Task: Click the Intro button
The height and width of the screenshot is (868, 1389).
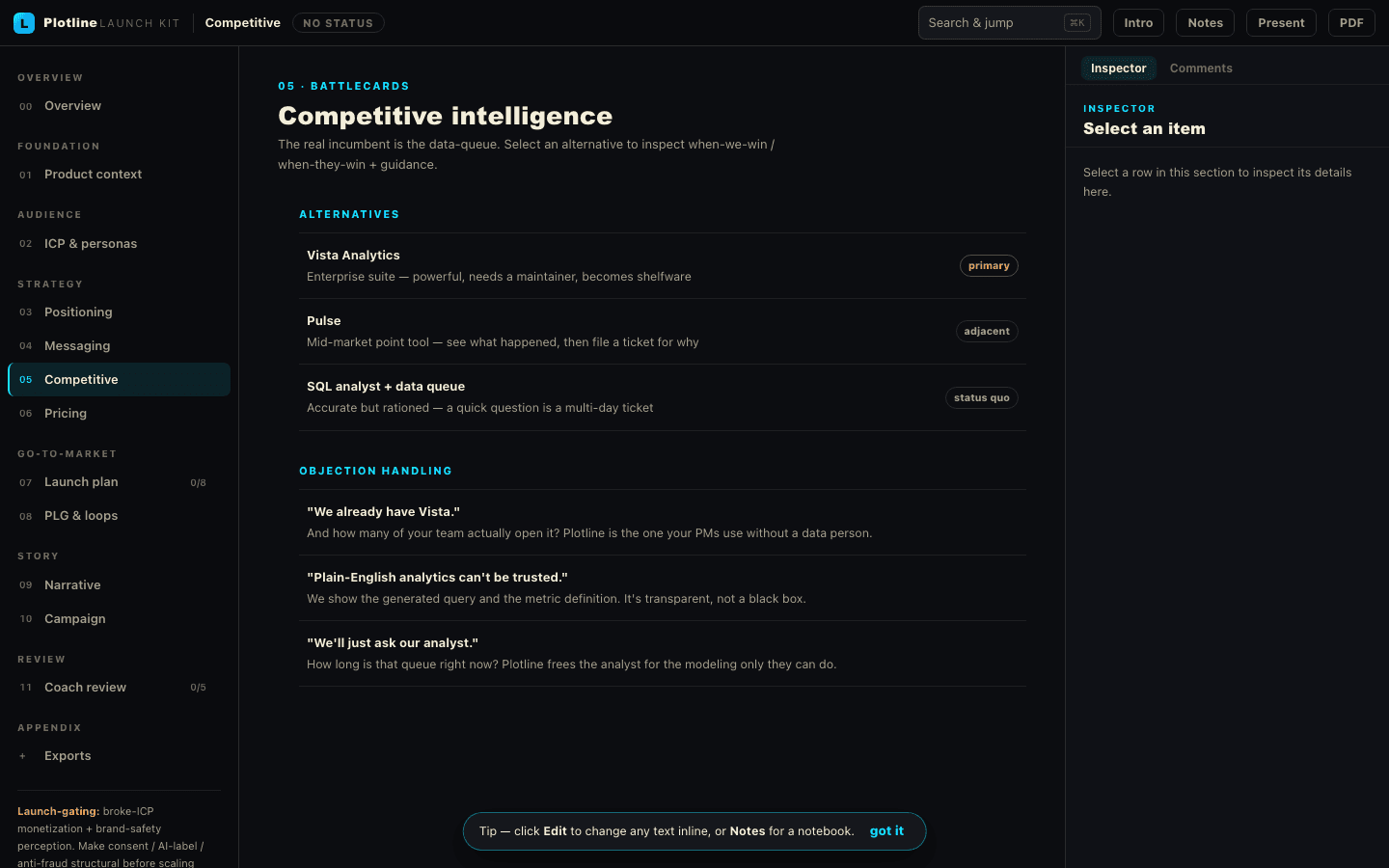Action: tap(1138, 23)
